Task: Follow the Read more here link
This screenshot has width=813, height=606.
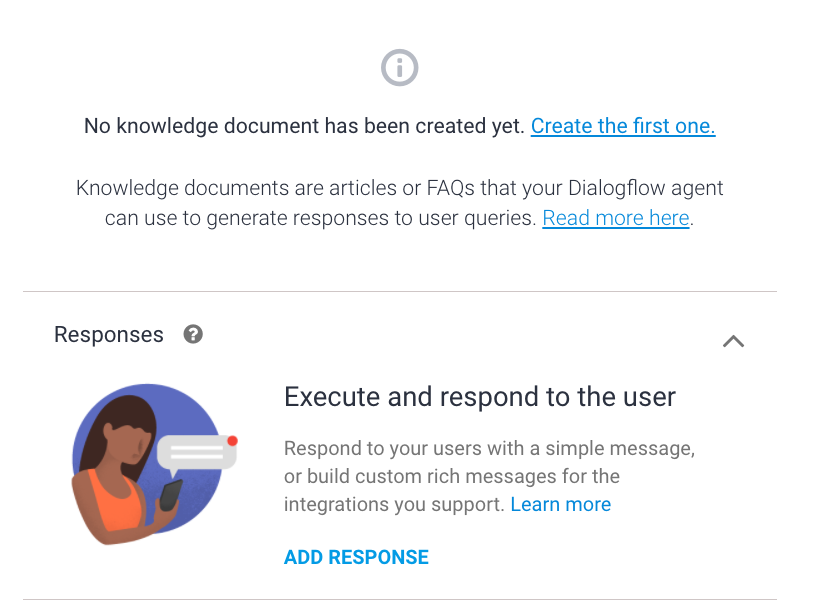Action: coord(615,218)
